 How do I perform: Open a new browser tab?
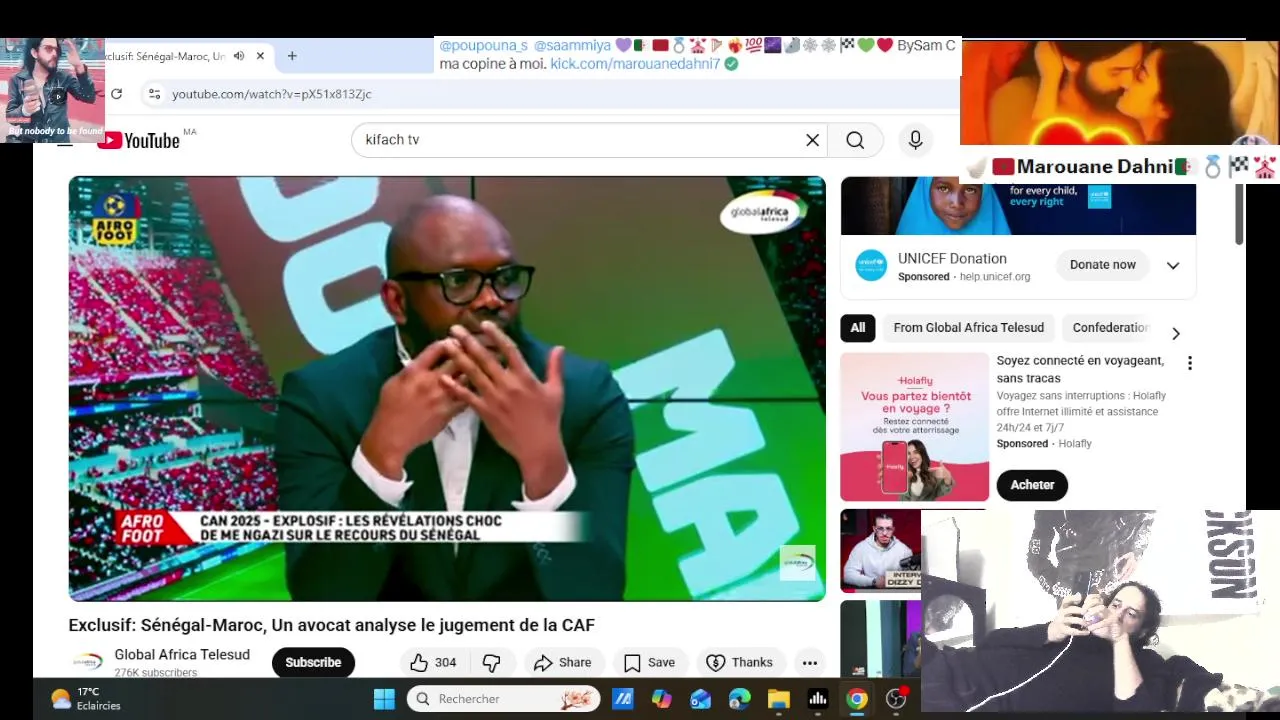click(292, 56)
